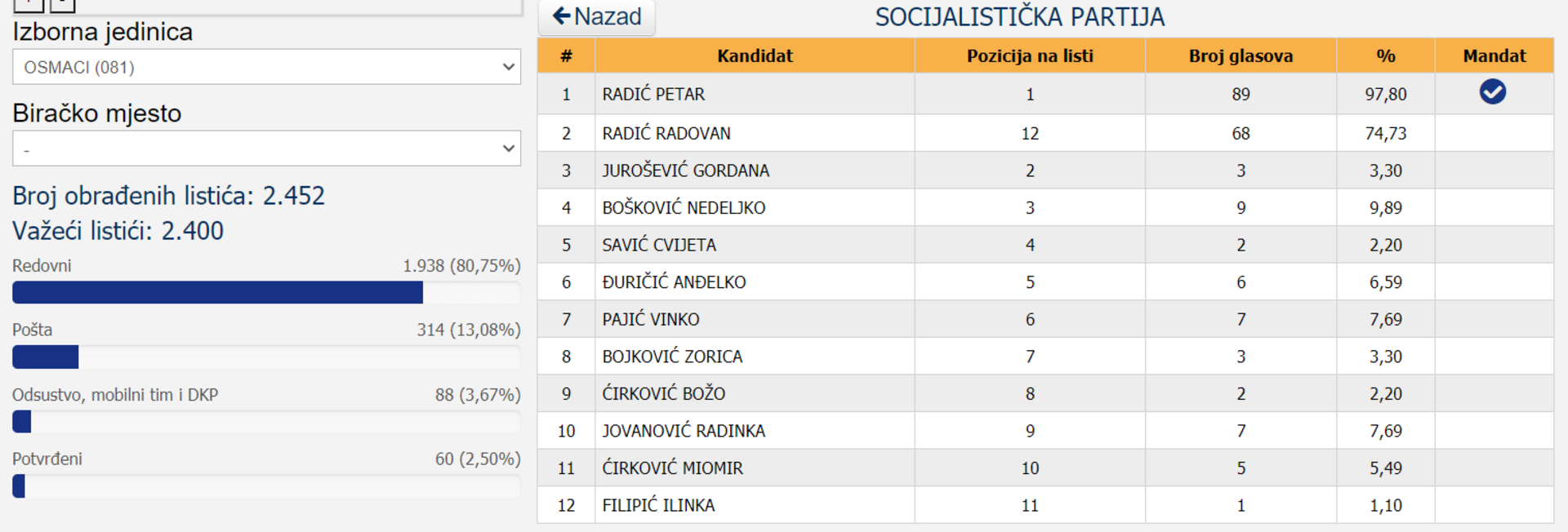The image size is (1568, 532).
Task: Click the Kandidat column header
Action: (755, 56)
